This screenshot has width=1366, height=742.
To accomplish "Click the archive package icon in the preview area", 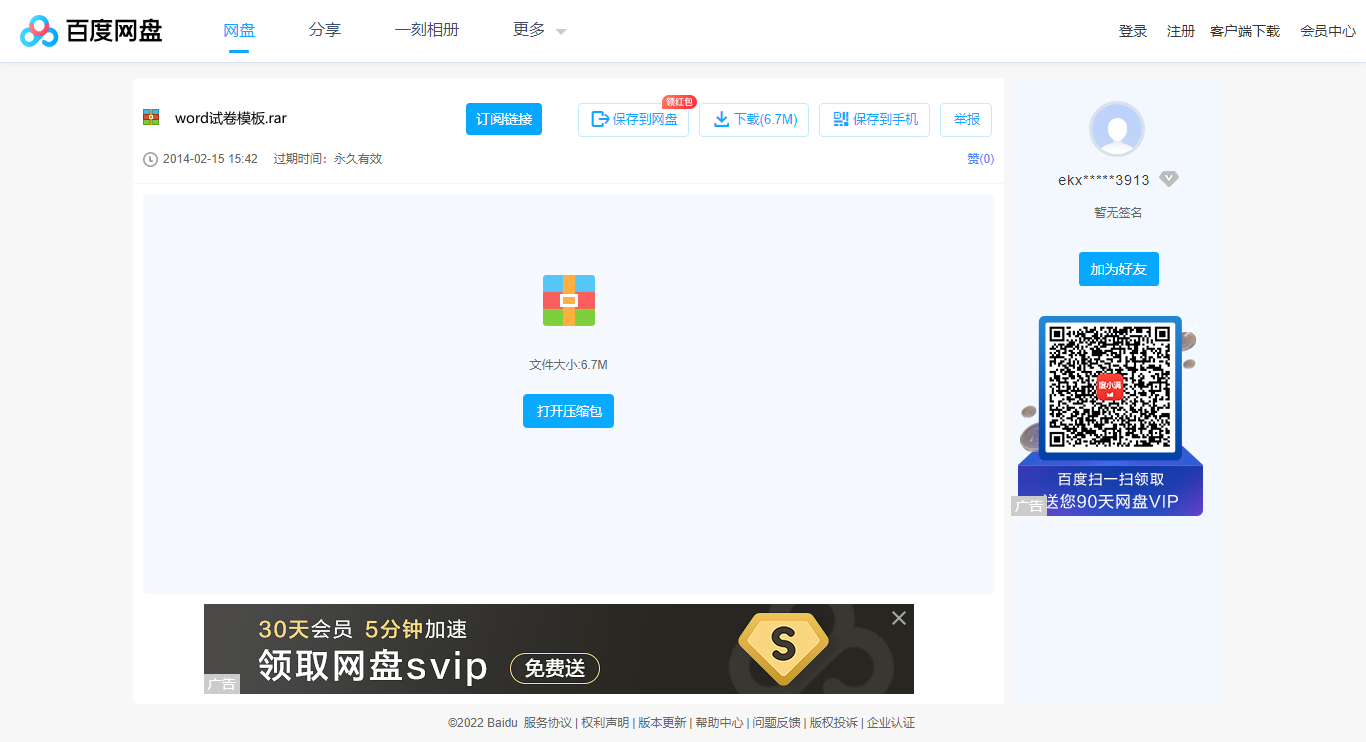I will coord(568,300).
